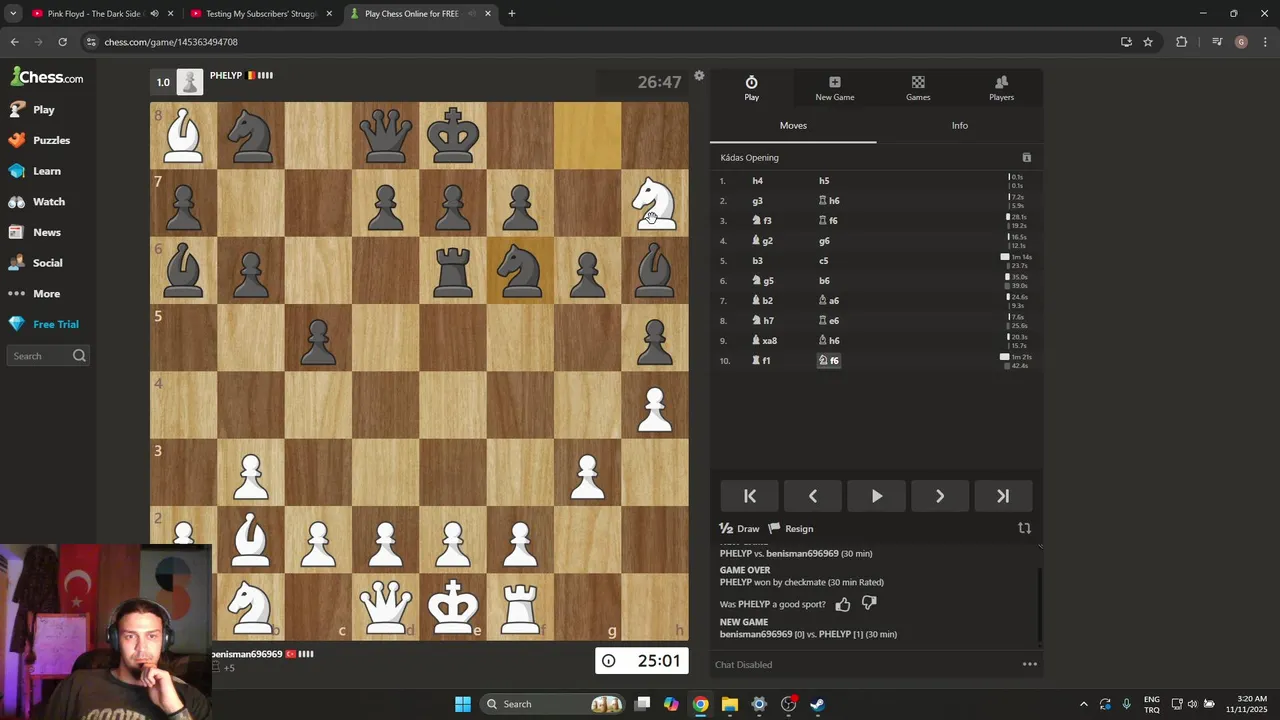This screenshot has width=1280, height=720.
Task: Open a new browser tab
Action: point(511,14)
